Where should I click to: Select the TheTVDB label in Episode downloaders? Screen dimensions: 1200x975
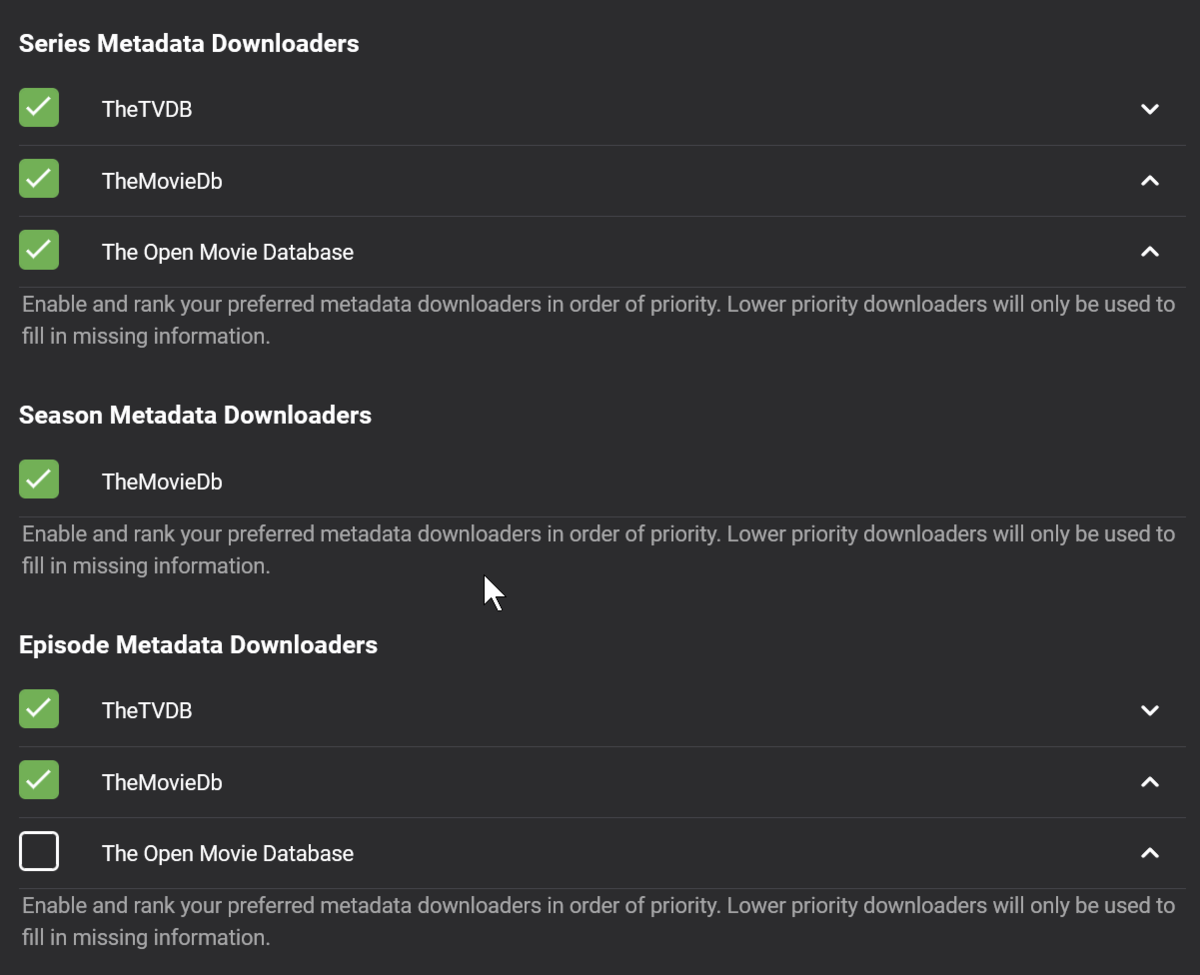[147, 710]
